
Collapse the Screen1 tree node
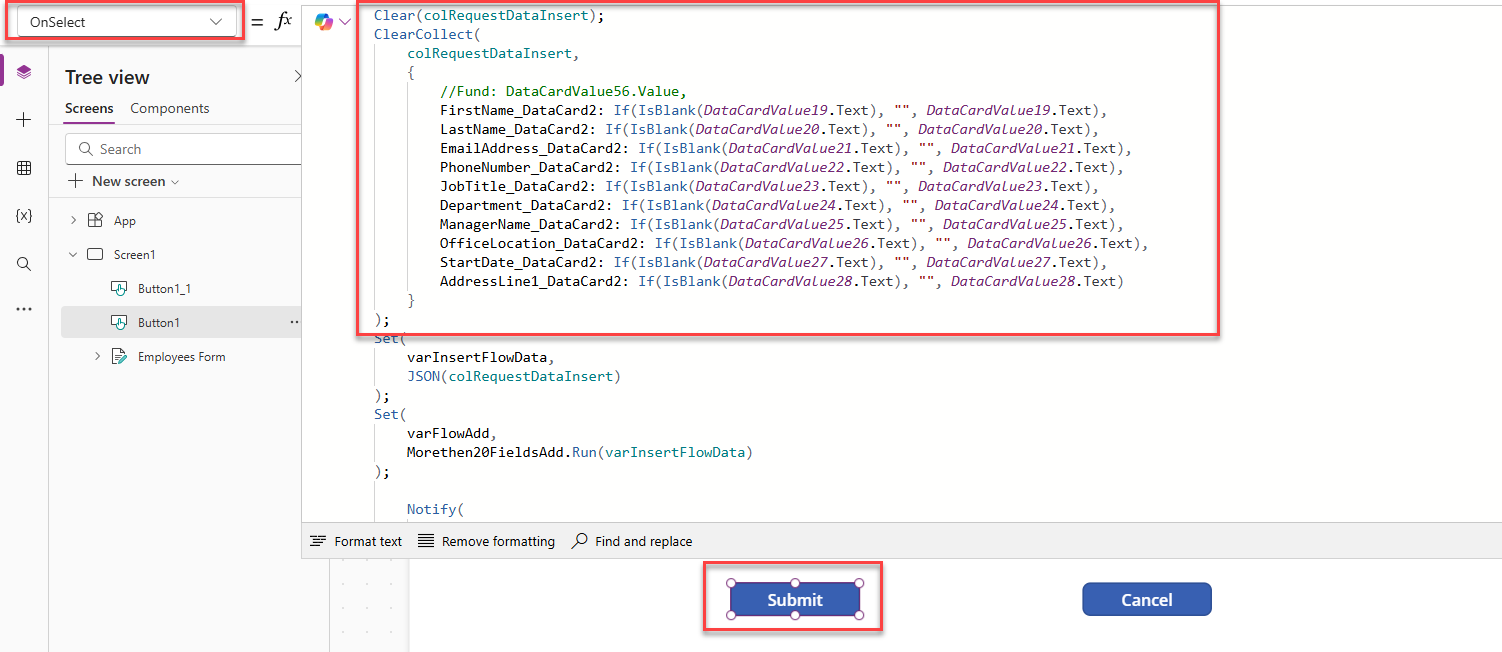coord(73,255)
